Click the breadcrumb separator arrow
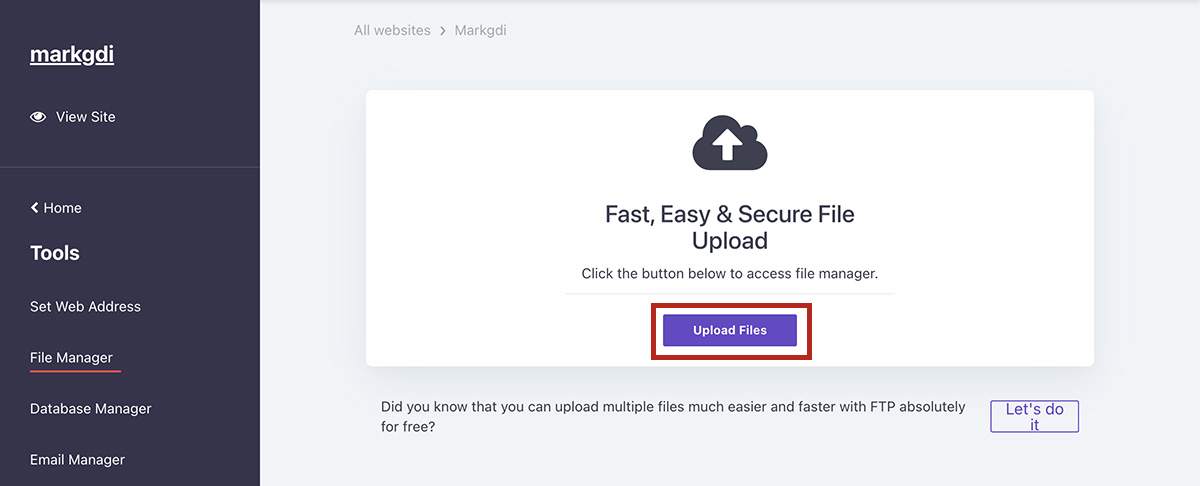1200x486 pixels. [x=442, y=31]
